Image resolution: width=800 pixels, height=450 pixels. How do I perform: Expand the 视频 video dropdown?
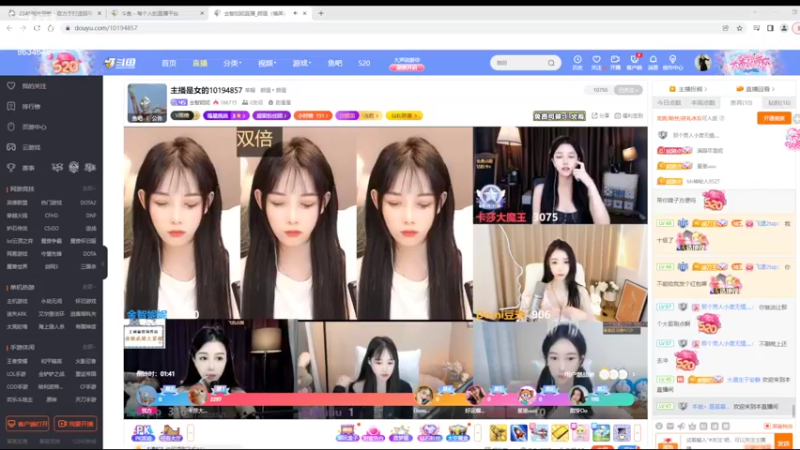266,63
